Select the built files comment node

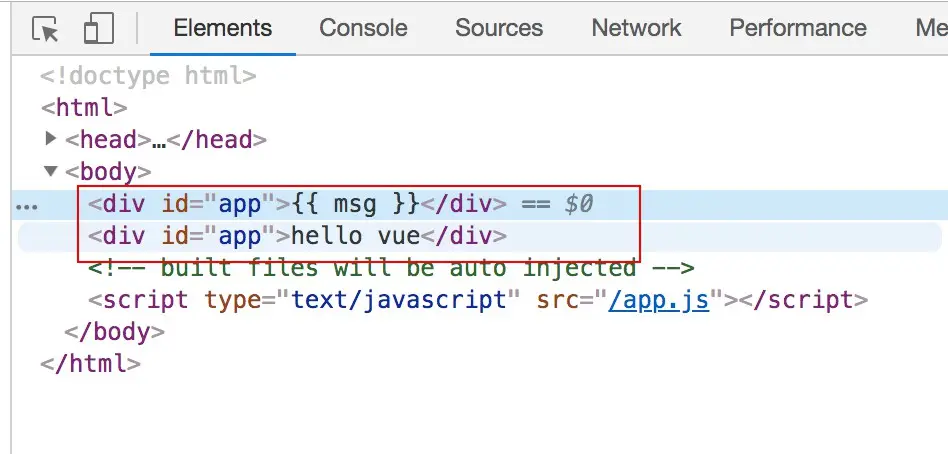click(391, 267)
